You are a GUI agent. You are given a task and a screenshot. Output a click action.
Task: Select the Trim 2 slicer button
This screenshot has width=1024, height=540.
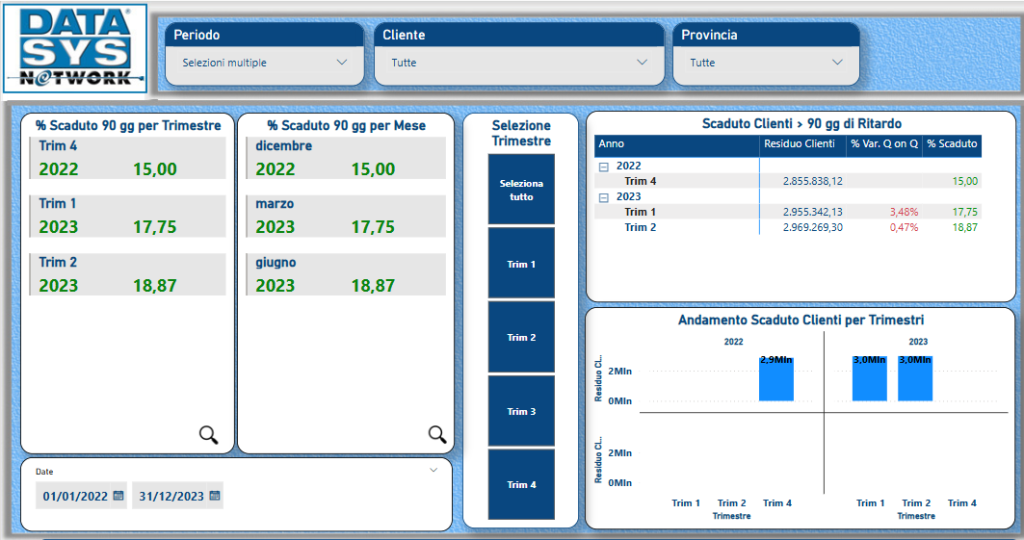[521, 338]
